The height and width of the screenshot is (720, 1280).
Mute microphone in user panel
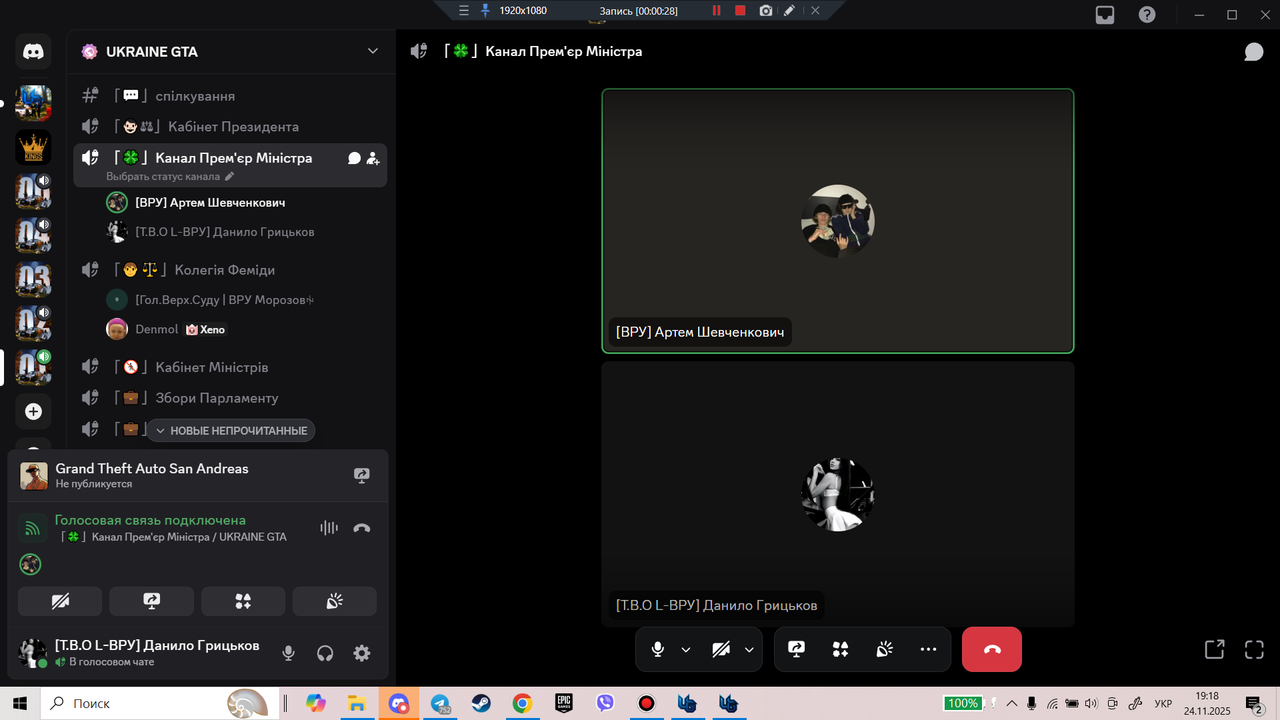(x=288, y=653)
